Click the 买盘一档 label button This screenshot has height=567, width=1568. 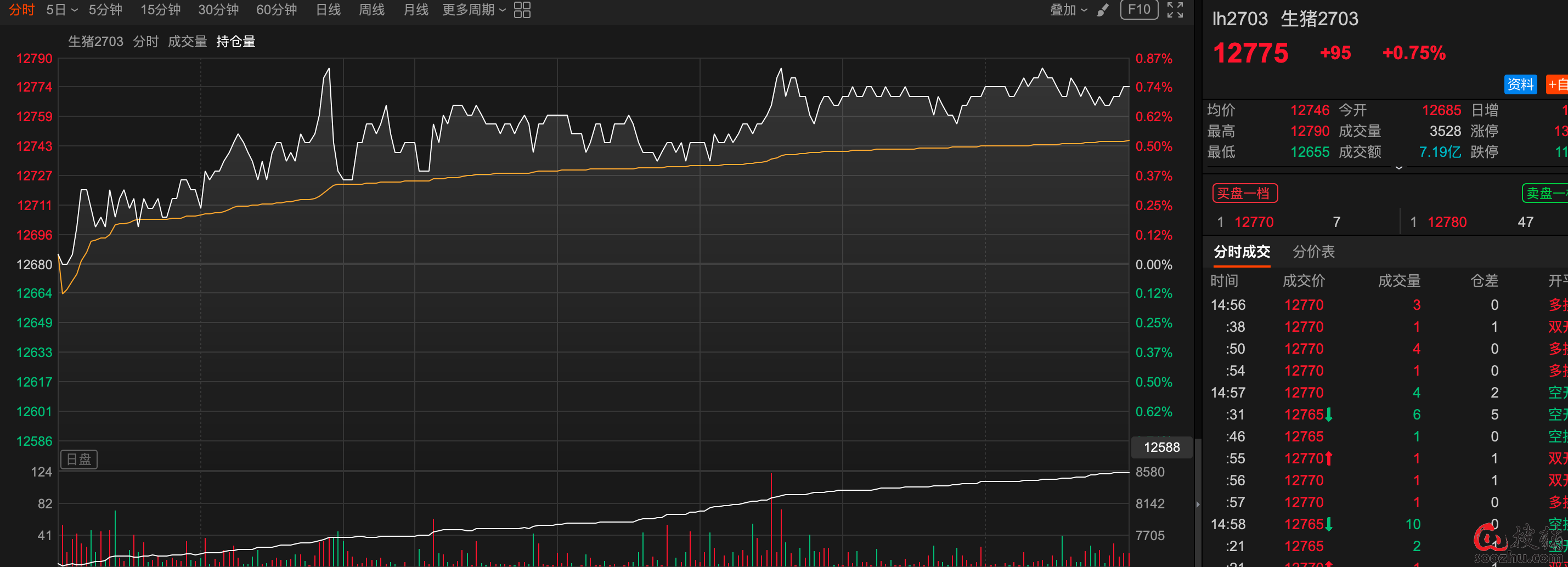[1244, 194]
